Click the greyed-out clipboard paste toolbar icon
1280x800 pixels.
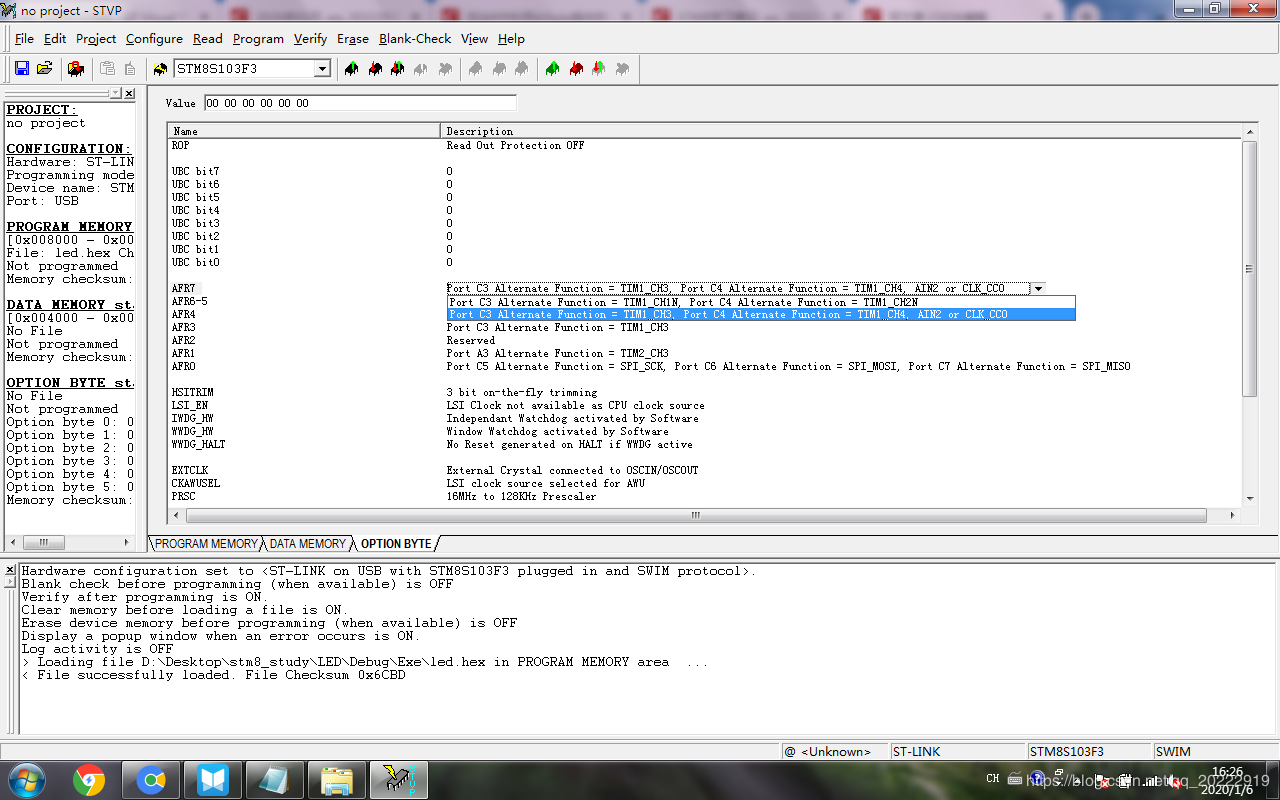108,68
